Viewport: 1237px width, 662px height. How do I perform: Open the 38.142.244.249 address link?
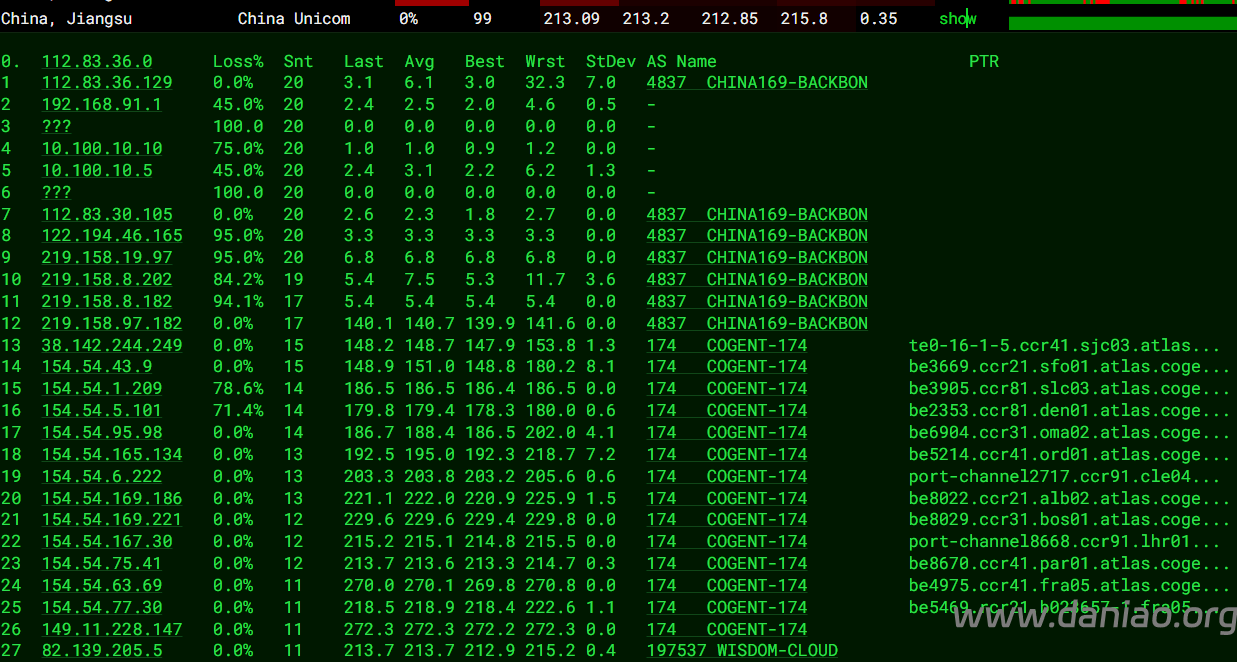coord(112,346)
